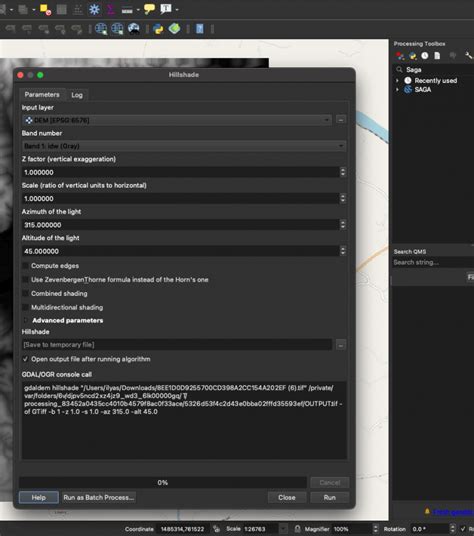Select the measure line ruler tool
Image resolution: width=474 pixels, height=536 pixels.
(127, 10)
